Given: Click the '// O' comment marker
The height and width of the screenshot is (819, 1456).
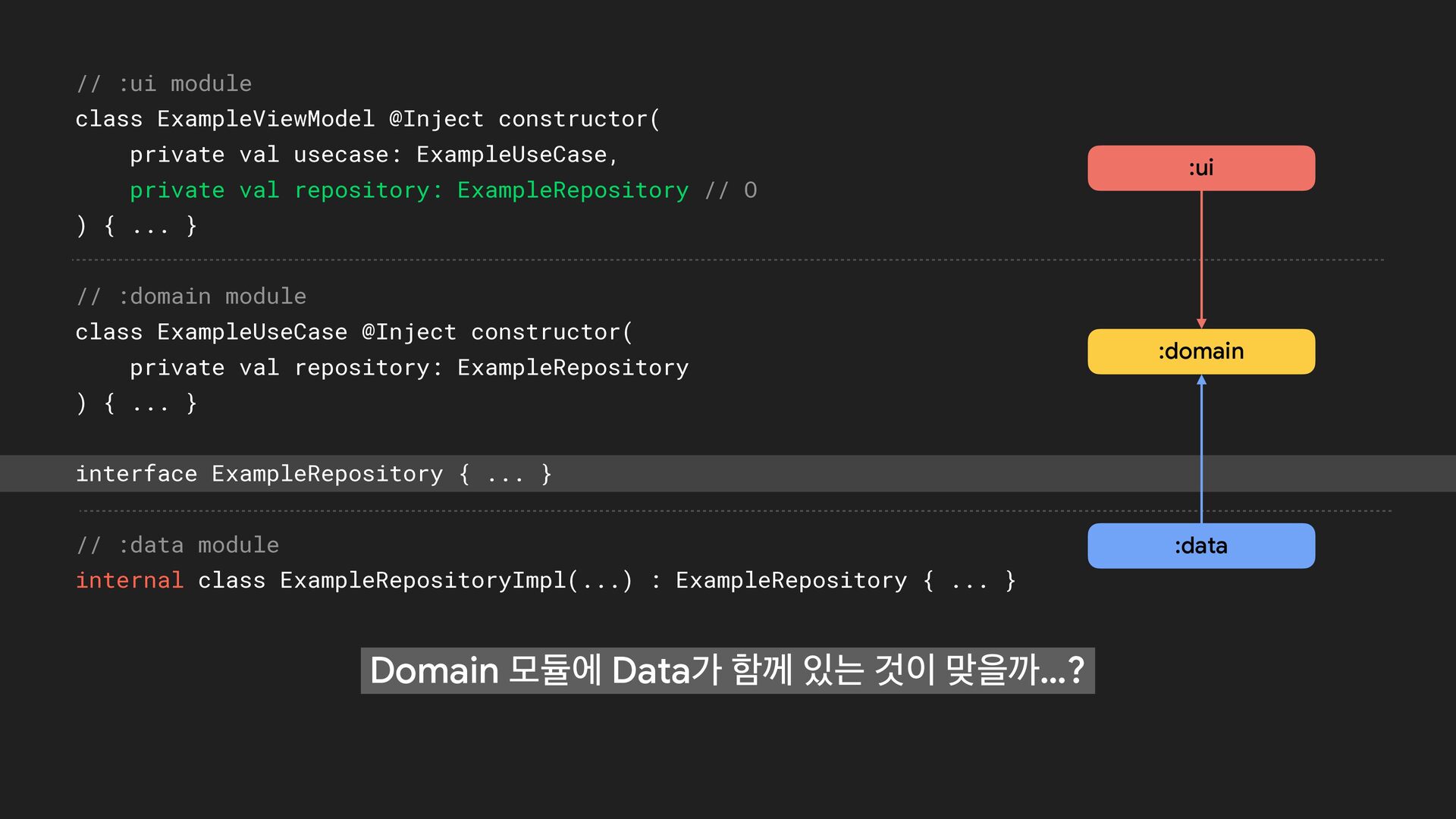Looking at the screenshot, I should click(730, 190).
